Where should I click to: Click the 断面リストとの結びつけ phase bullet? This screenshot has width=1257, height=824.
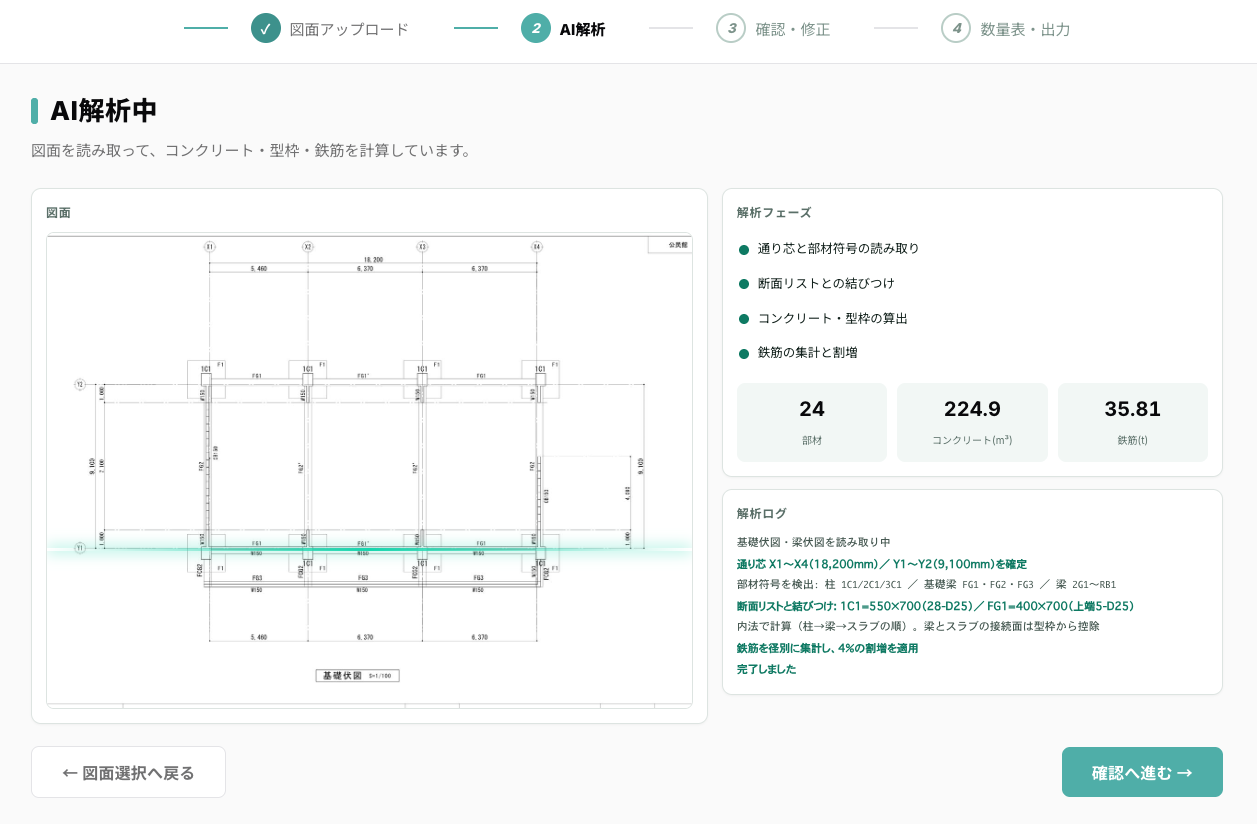pyautogui.click(x=743, y=284)
